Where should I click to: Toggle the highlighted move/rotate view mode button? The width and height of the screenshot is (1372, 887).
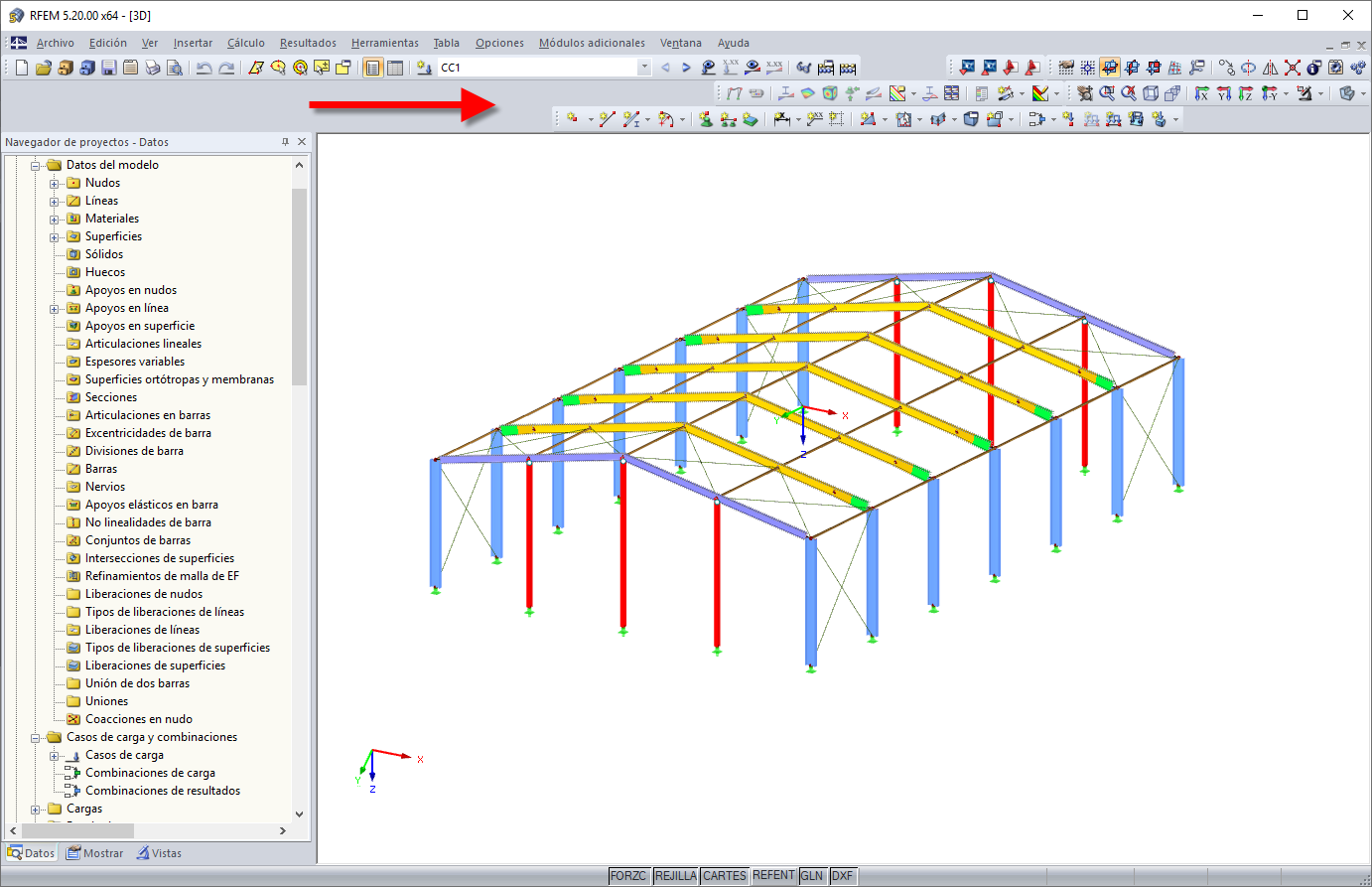1110,68
